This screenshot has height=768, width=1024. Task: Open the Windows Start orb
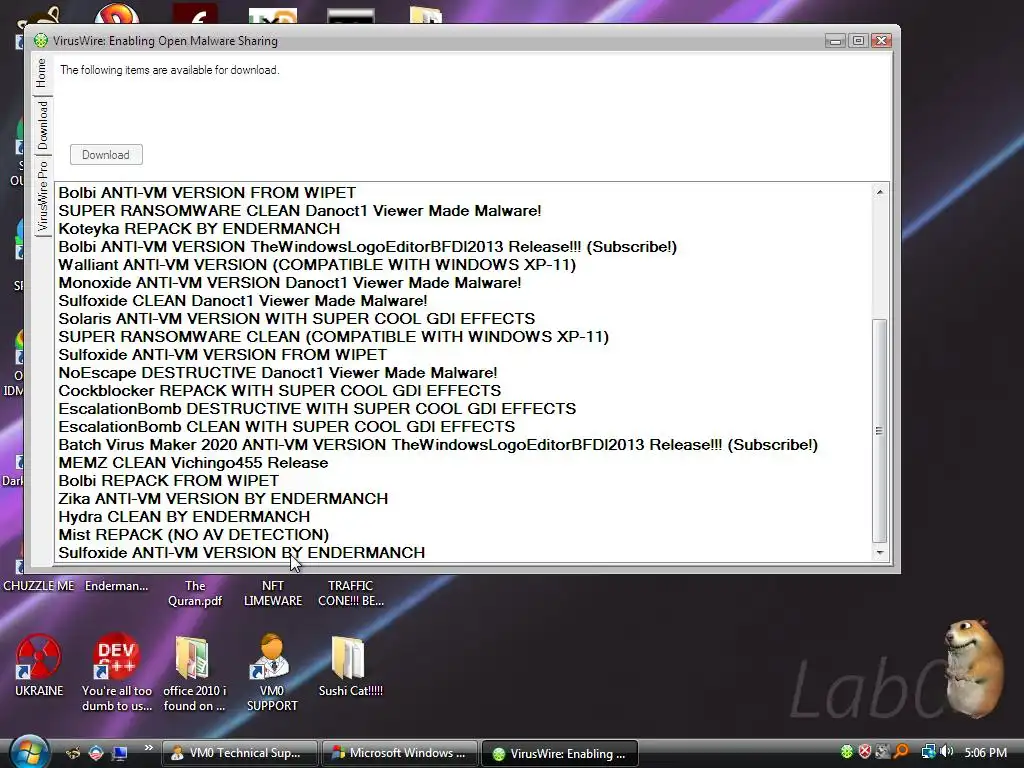pos(28,752)
